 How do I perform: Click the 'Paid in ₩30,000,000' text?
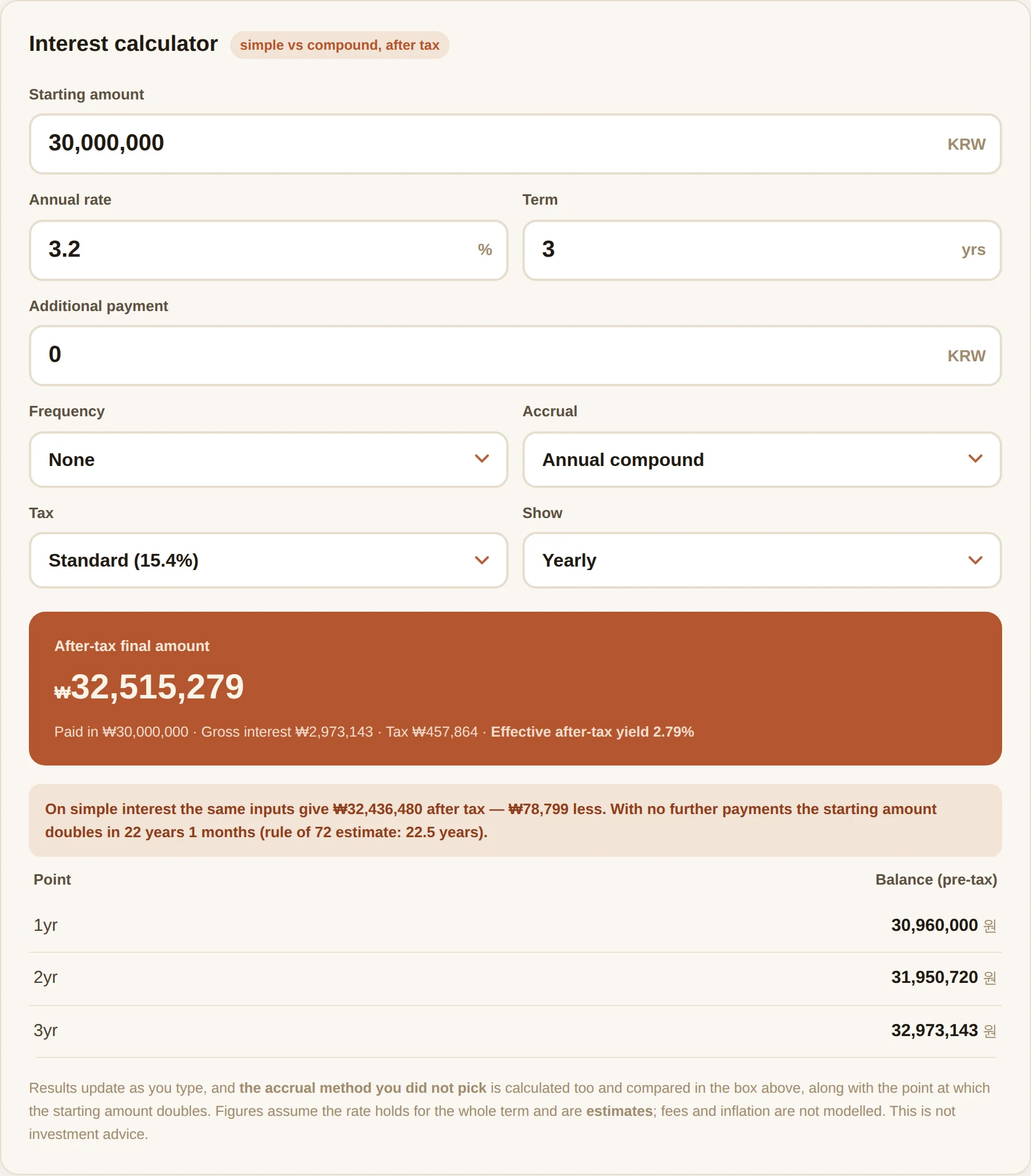pos(121,732)
